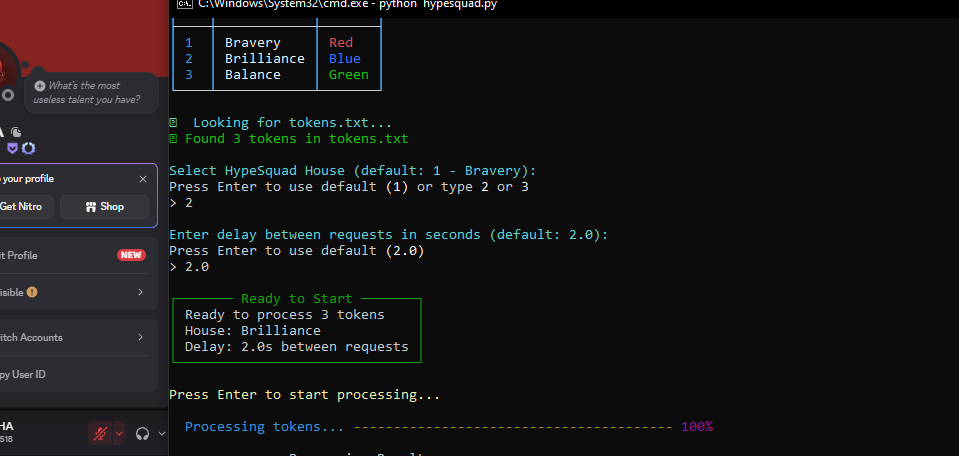Viewport: 959px width, 456px height.
Task: Click the Processing tokens progress bar
Action: 513,427
